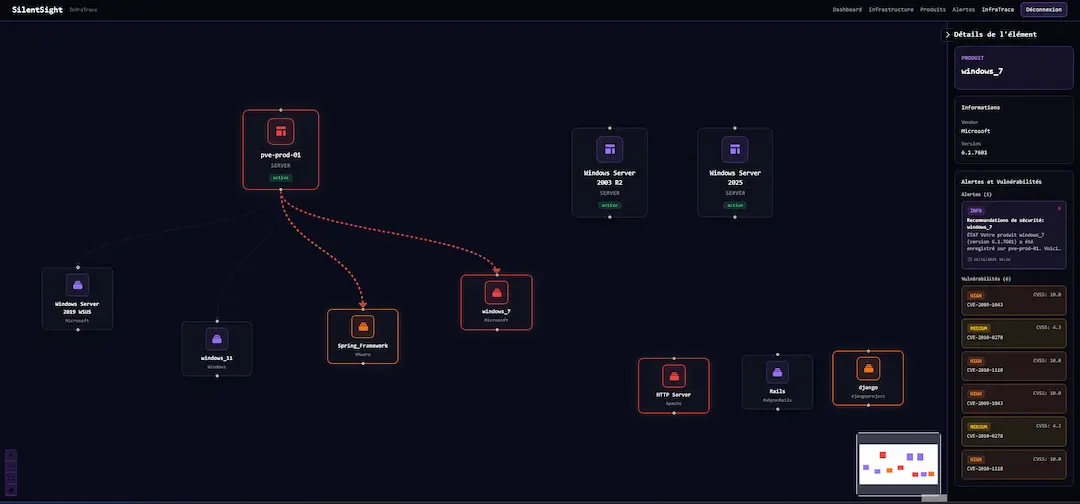Click the Alertes (1) heading
The height and width of the screenshot is (504, 1080).
[977, 195]
